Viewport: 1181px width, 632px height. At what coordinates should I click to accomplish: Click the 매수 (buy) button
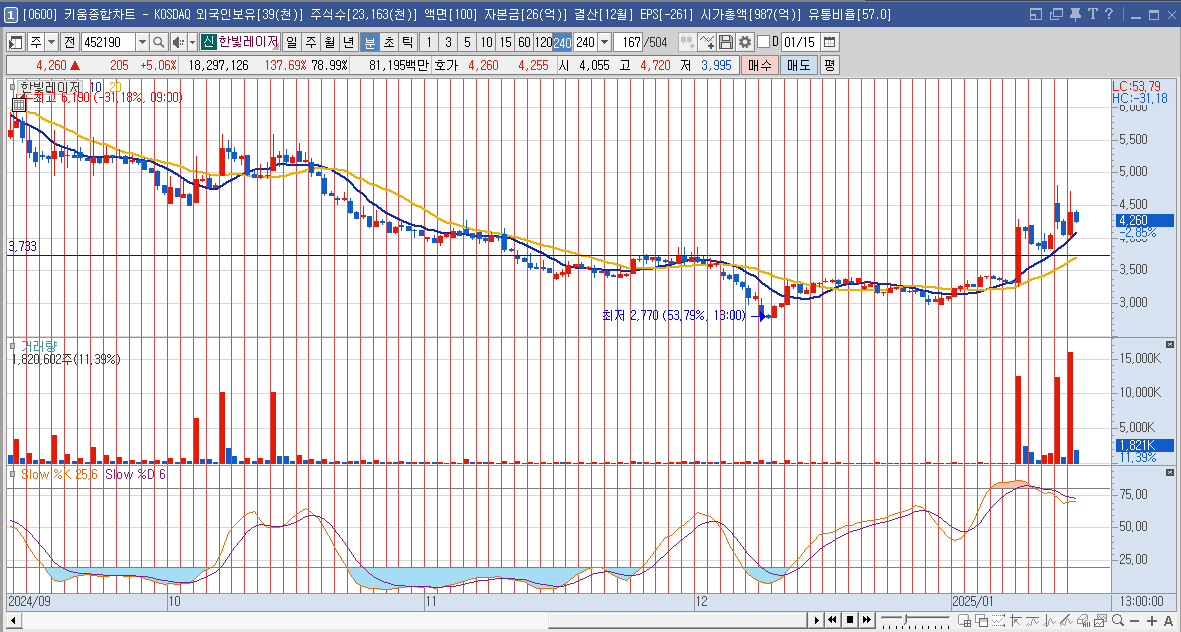[759, 66]
